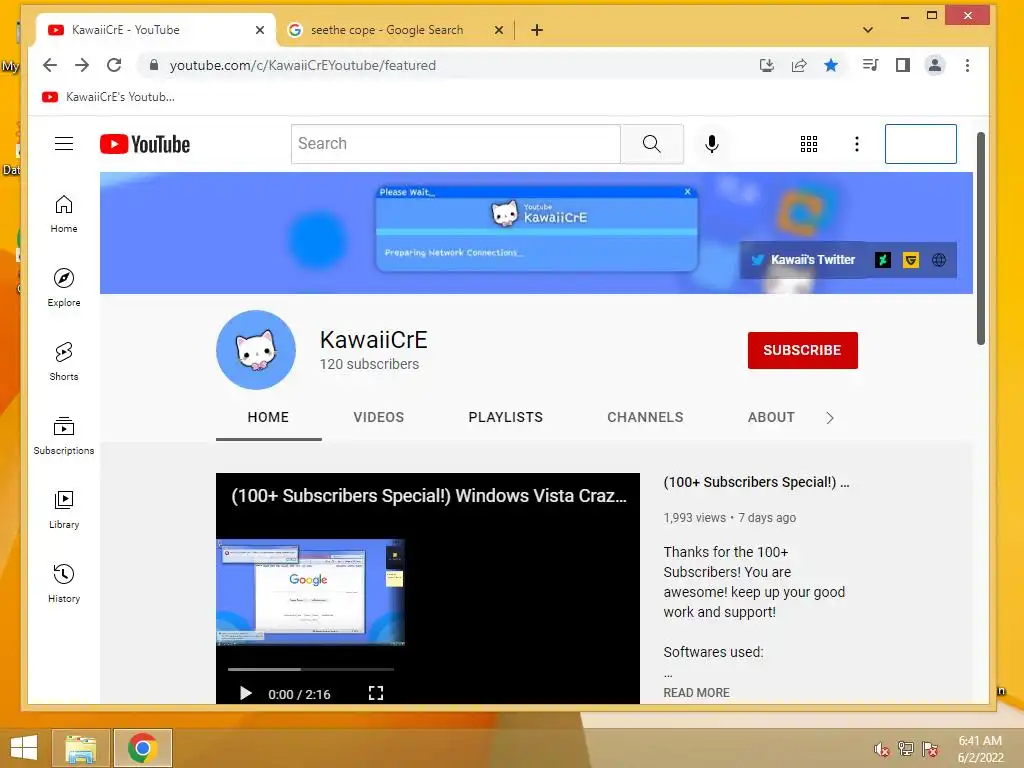Image resolution: width=1024 pixels, height=768 pixels.
Task: Open Explore in sidebar
Action: 64,287
